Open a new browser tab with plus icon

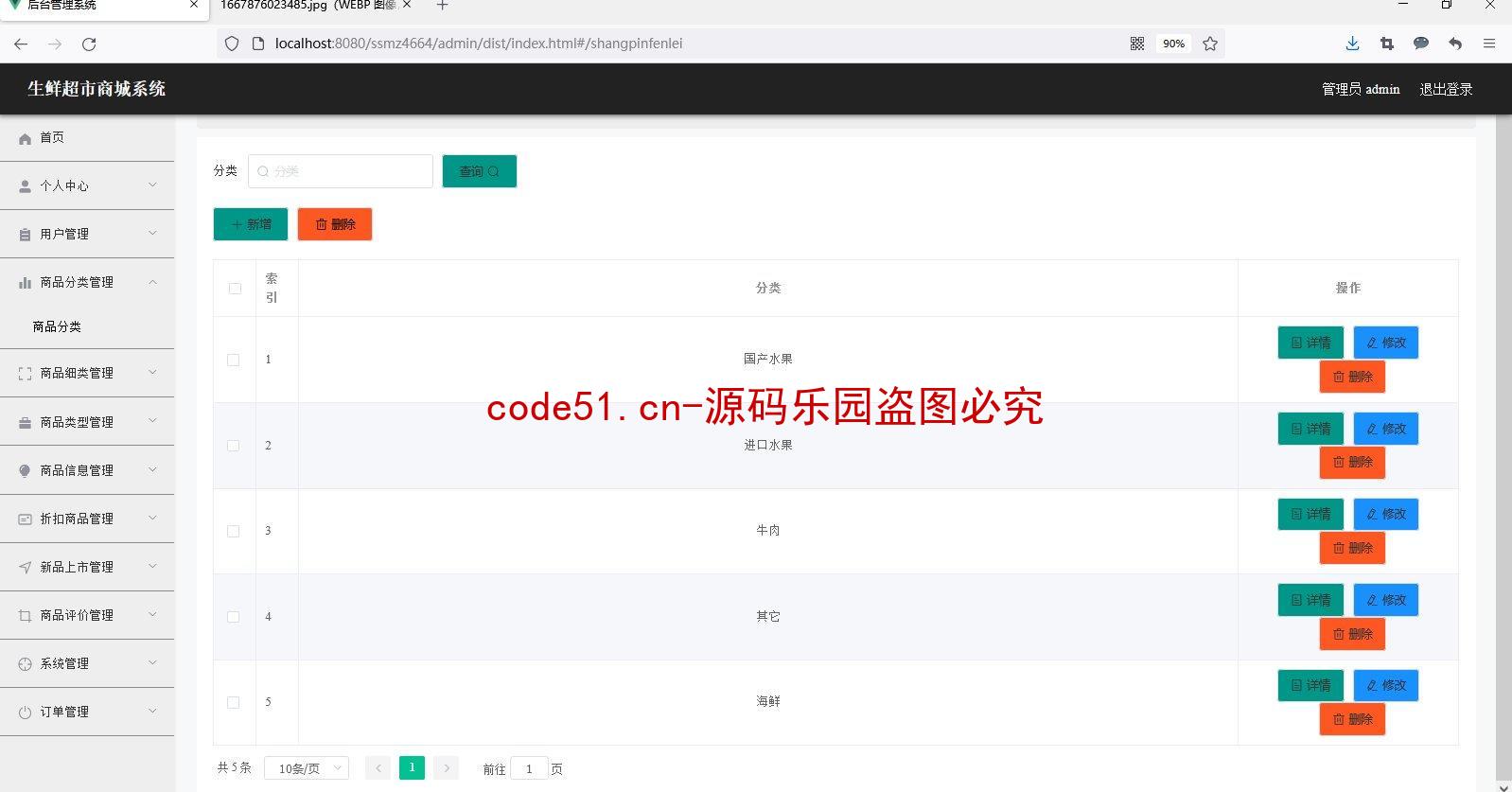click(x=442, y=6)
